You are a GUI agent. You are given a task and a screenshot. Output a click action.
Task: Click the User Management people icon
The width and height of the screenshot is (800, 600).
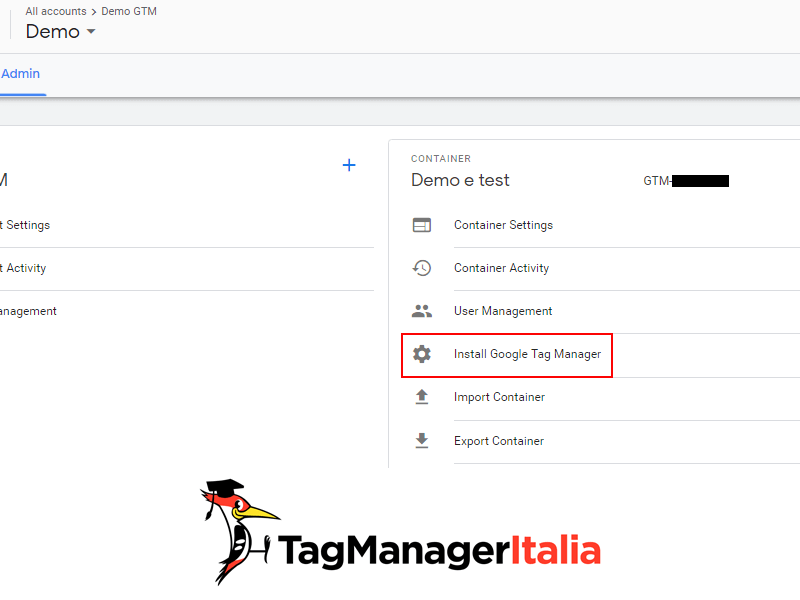(x=422, y=311)
